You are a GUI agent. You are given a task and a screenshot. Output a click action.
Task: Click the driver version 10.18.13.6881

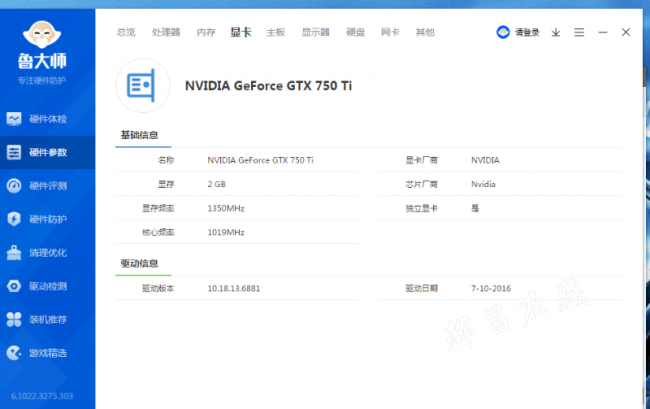234,288
